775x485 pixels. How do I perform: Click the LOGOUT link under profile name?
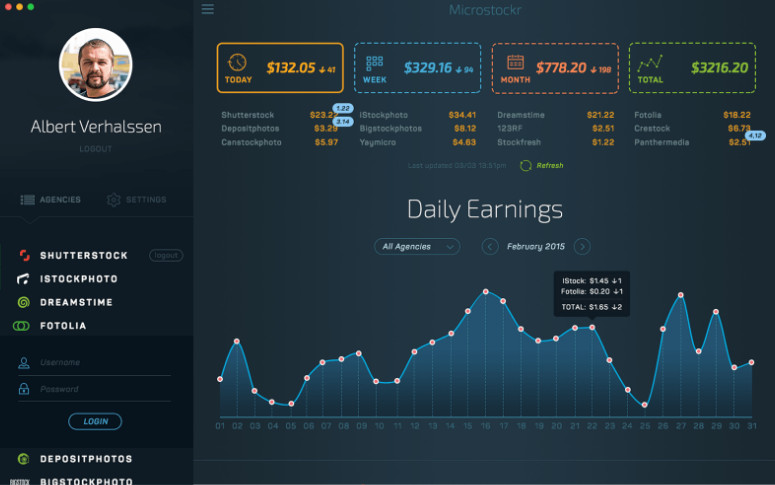[95, 149]
